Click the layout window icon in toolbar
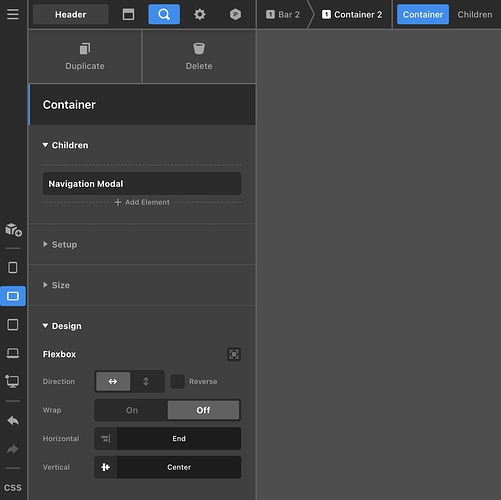Screen dimensions: 501x500 [128, 14]
